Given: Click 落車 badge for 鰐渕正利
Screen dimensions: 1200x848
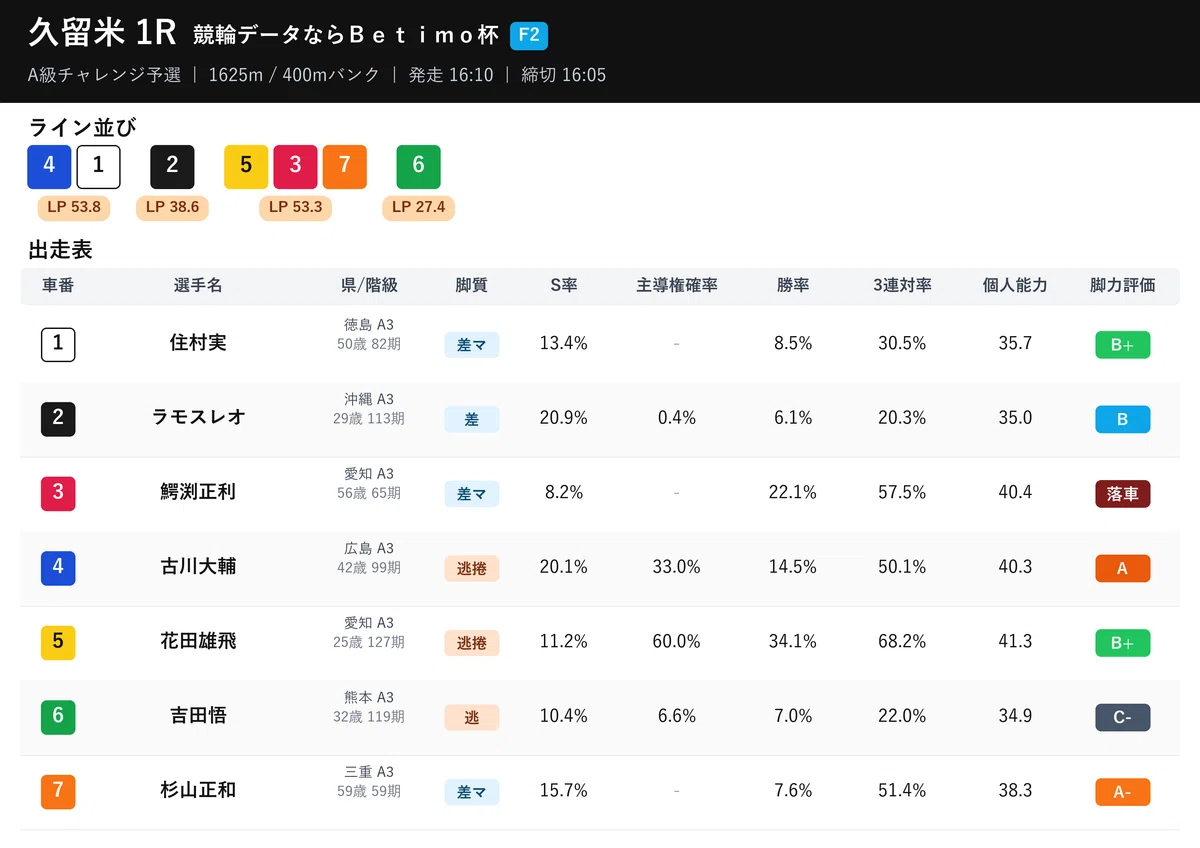Looking at the screenshot, I should click(x=1122, y=494).
